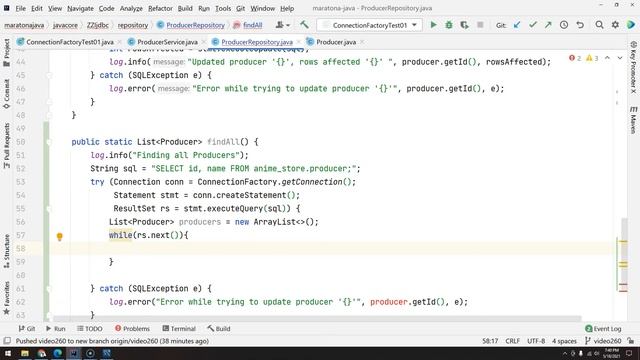Image resolution: width=640 pixels, height=360 pixels.
Task: Open the Navigate menu
Action: coord(80,8)
